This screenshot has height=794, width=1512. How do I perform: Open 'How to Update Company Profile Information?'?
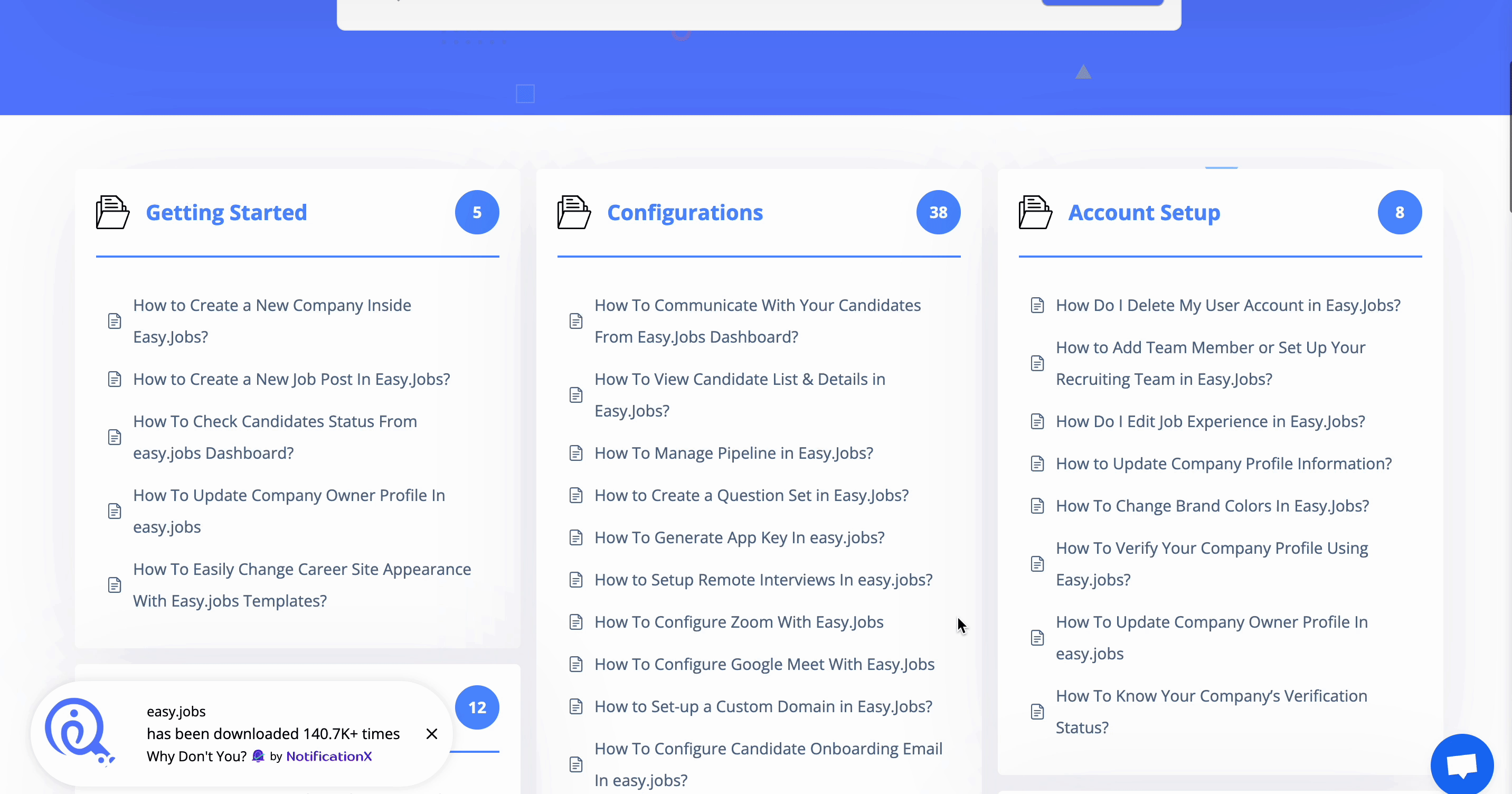coord(1224,464)
